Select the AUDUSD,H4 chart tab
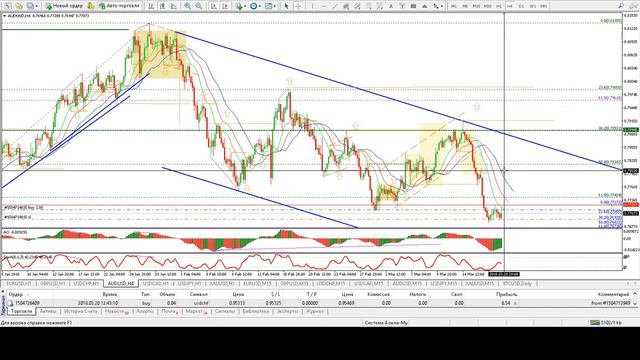Viewport: 640px width, 360px height. [x=121, y=283]
